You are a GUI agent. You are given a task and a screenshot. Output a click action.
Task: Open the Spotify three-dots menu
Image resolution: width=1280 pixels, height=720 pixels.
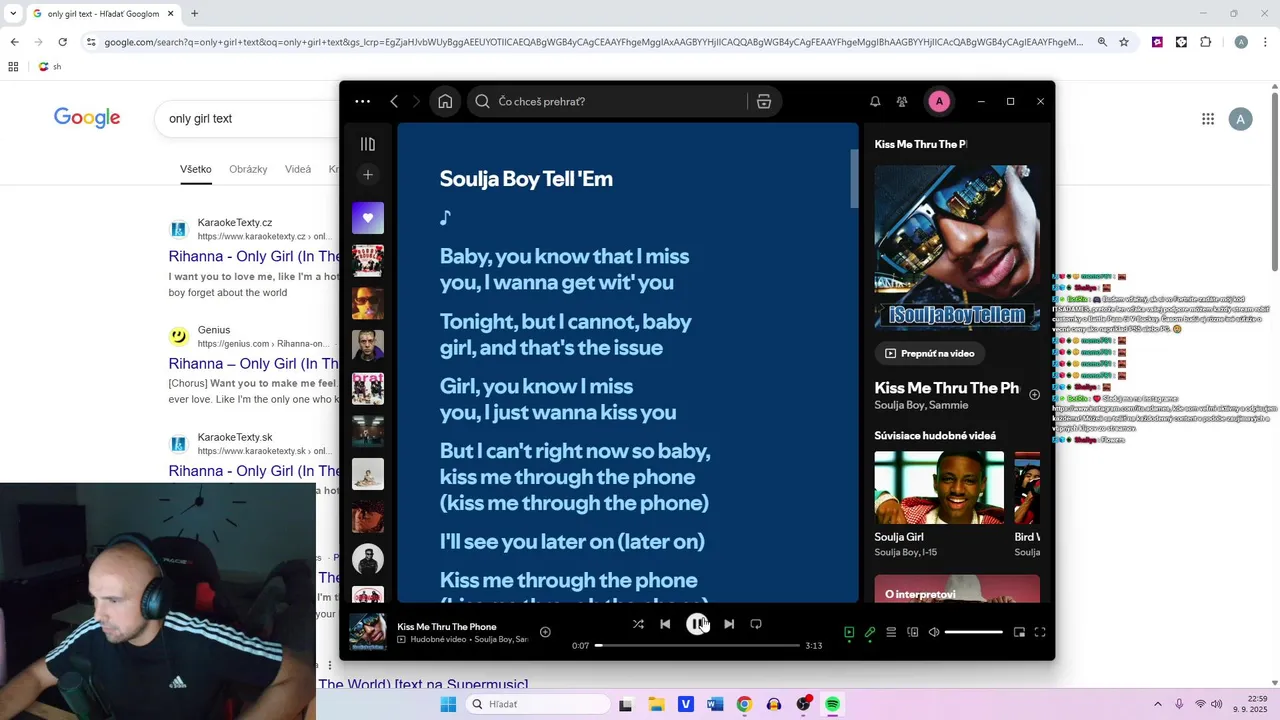click(363, 101)
